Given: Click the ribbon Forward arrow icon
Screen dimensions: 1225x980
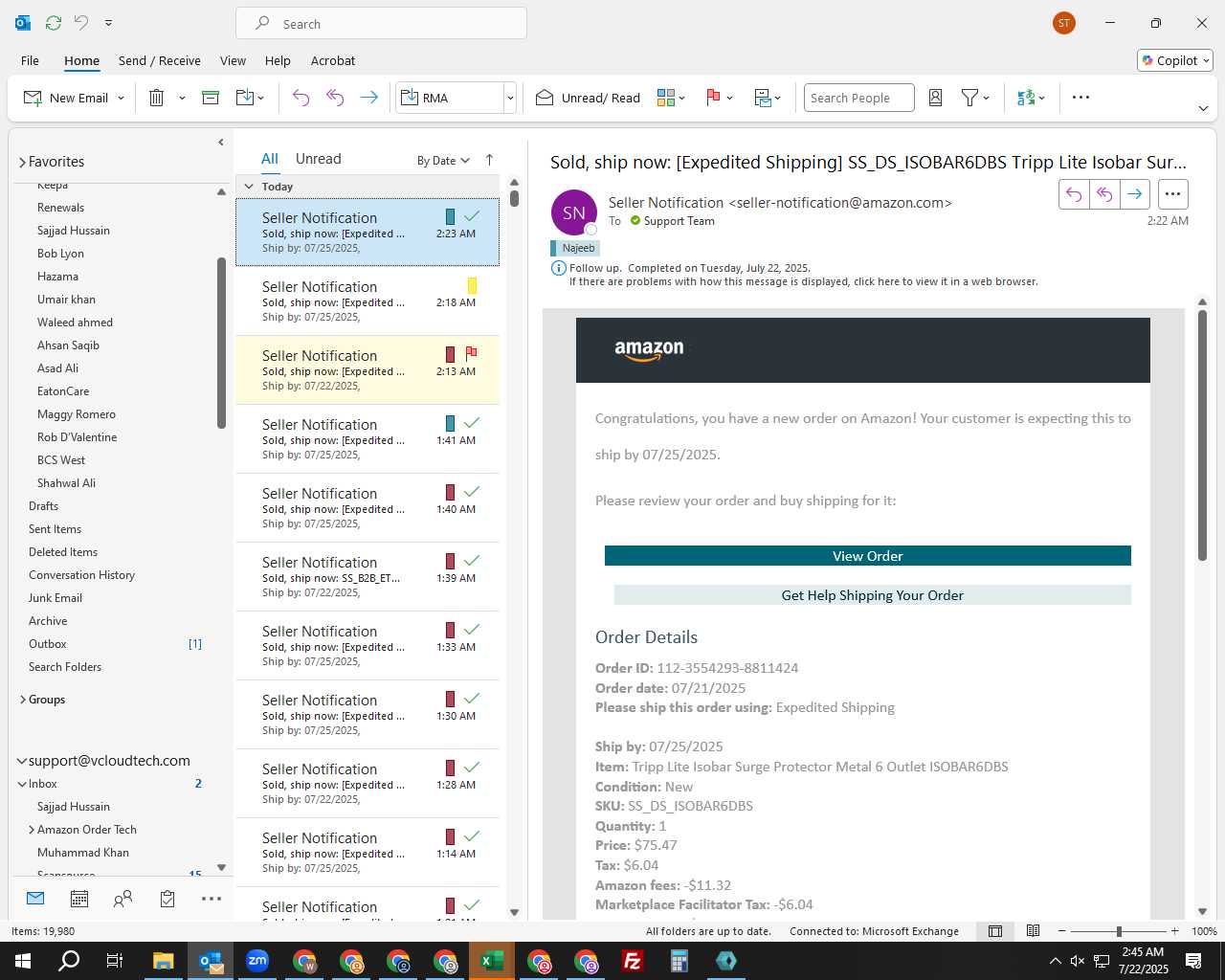Looking at the screenshot, I should click(368, 98).
